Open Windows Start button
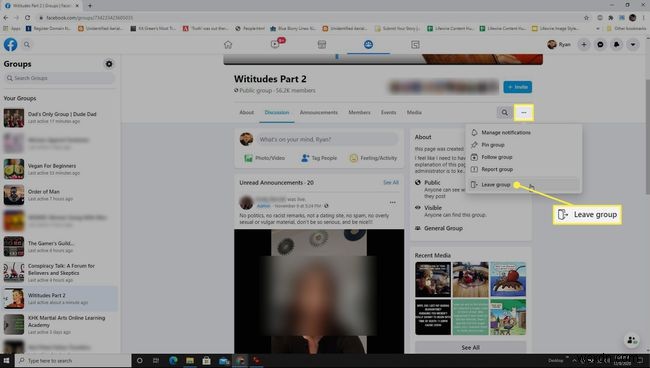The height and width of the screenshot is (368, 650). click(x=6, y=361)
